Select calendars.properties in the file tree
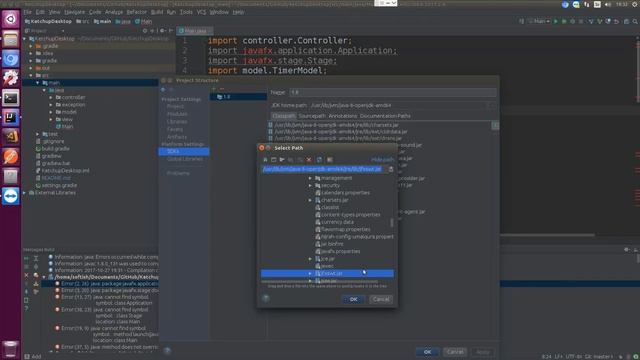The image size is (640, 360). (x=342, y=193)
